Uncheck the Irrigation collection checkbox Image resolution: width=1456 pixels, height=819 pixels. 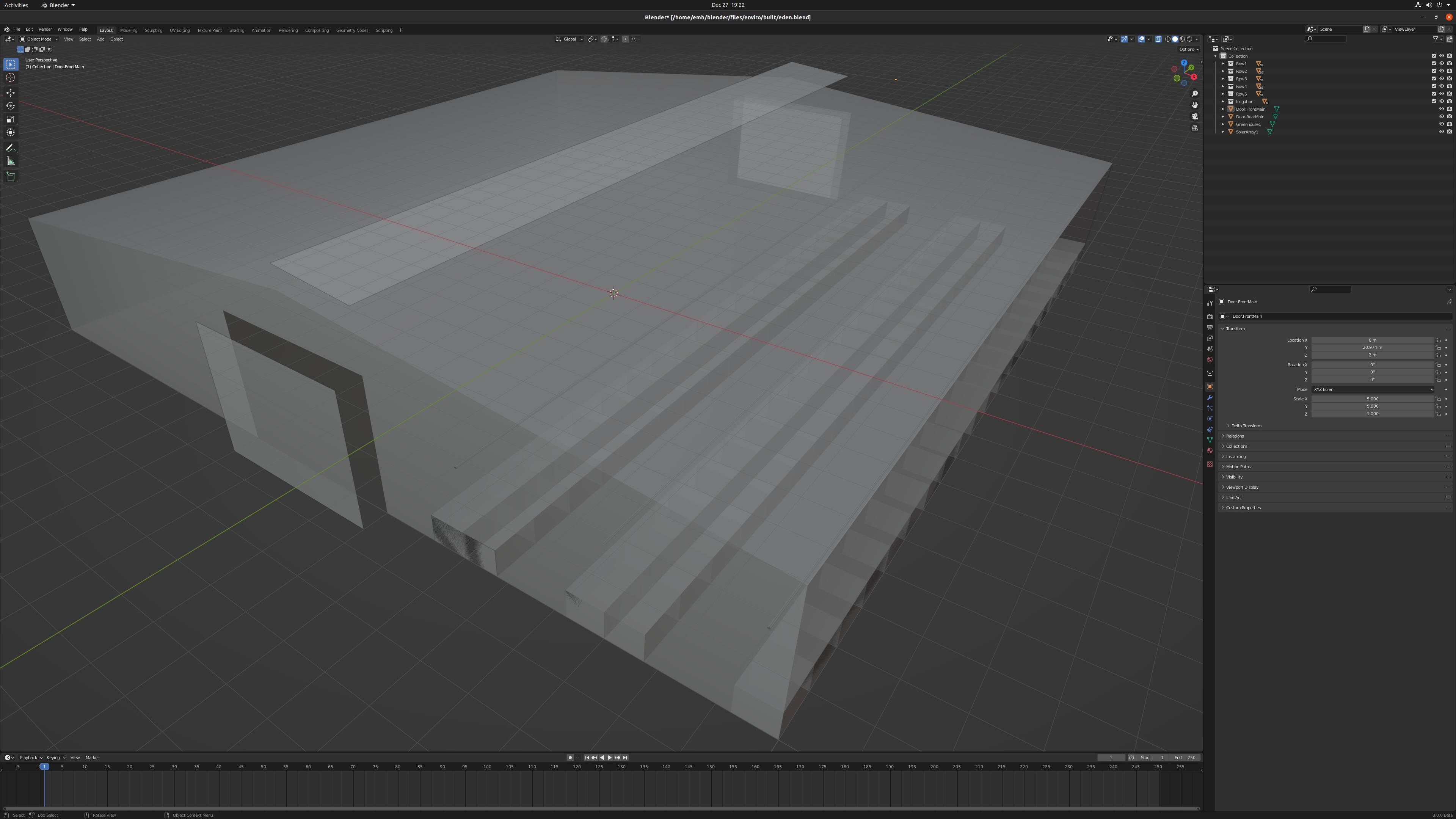pyautogui.click(x=1433, y=101)
